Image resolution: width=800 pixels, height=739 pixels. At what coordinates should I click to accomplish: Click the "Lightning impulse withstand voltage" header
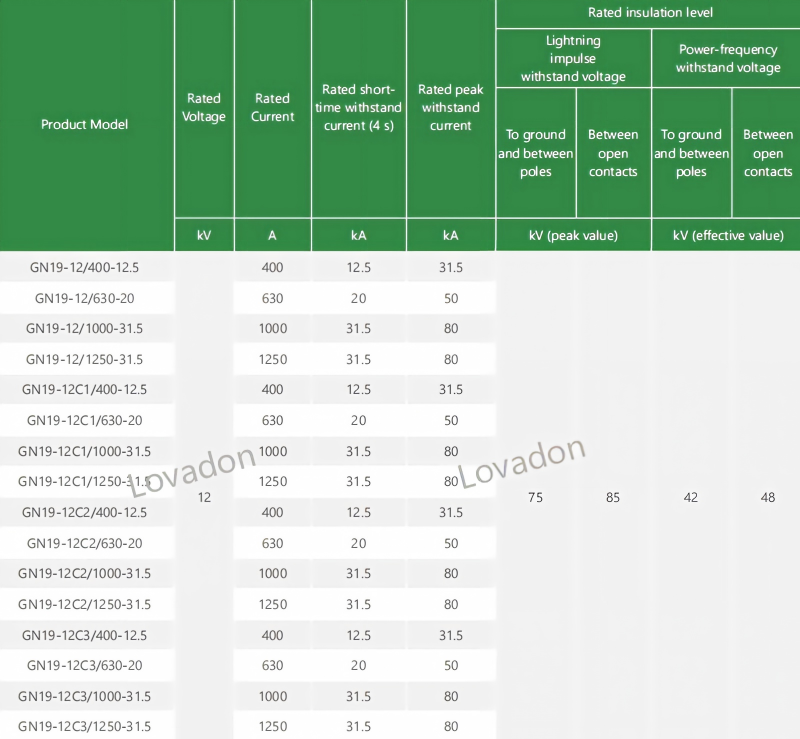(x=573, y=58)
